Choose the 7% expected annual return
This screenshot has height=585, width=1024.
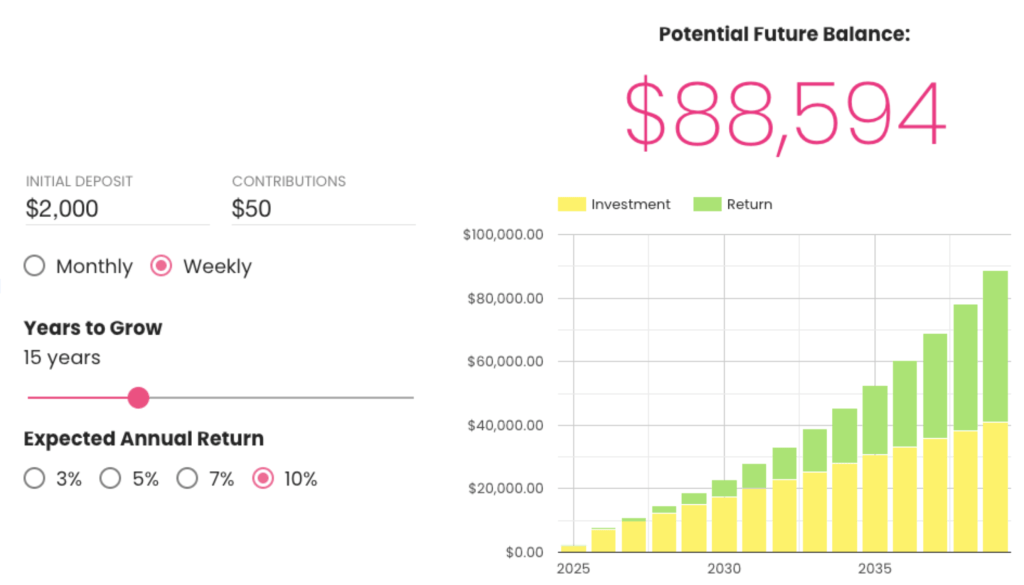click(187, 478)
